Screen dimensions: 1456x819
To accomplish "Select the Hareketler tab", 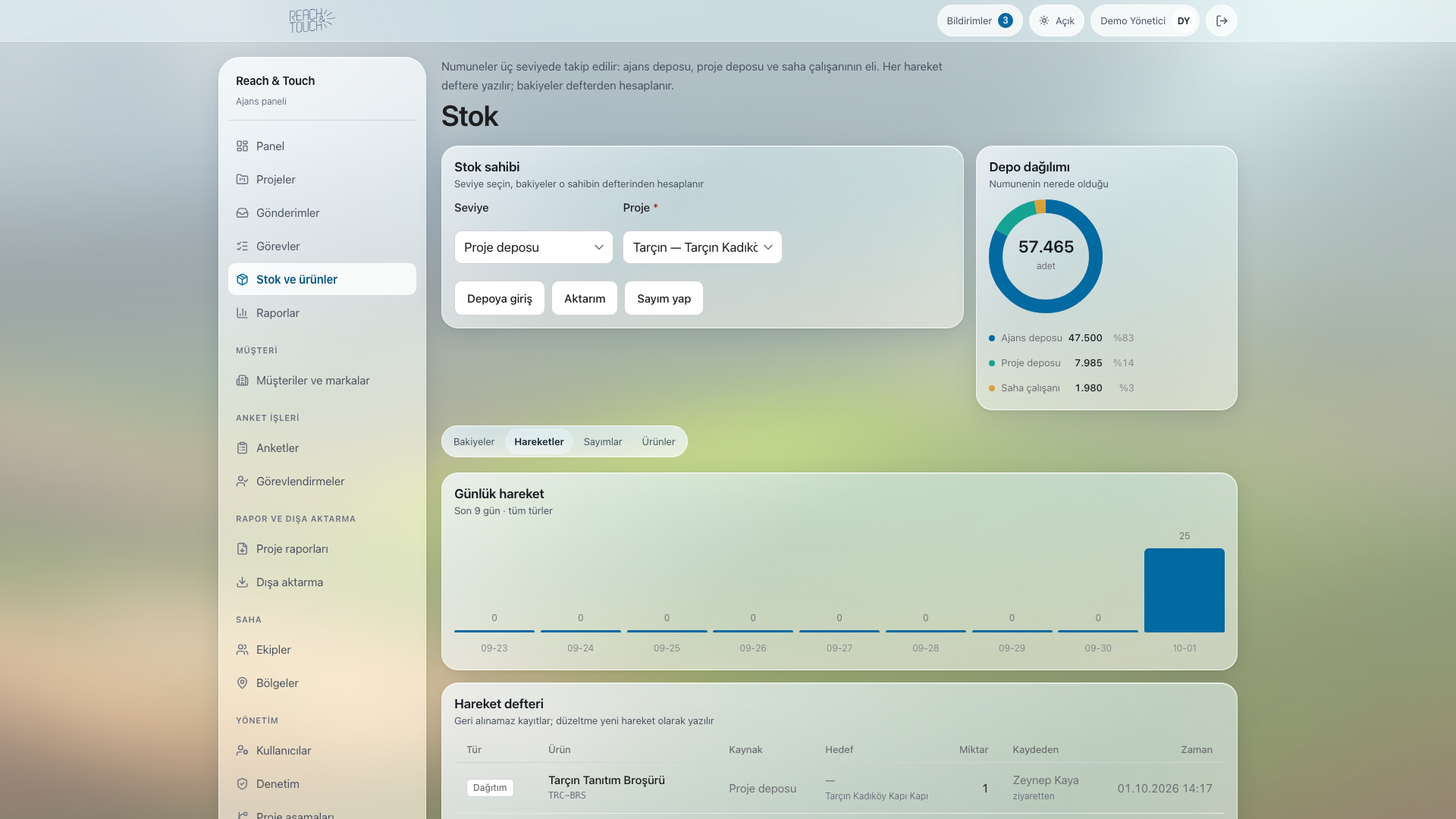I will click(539, 441).
